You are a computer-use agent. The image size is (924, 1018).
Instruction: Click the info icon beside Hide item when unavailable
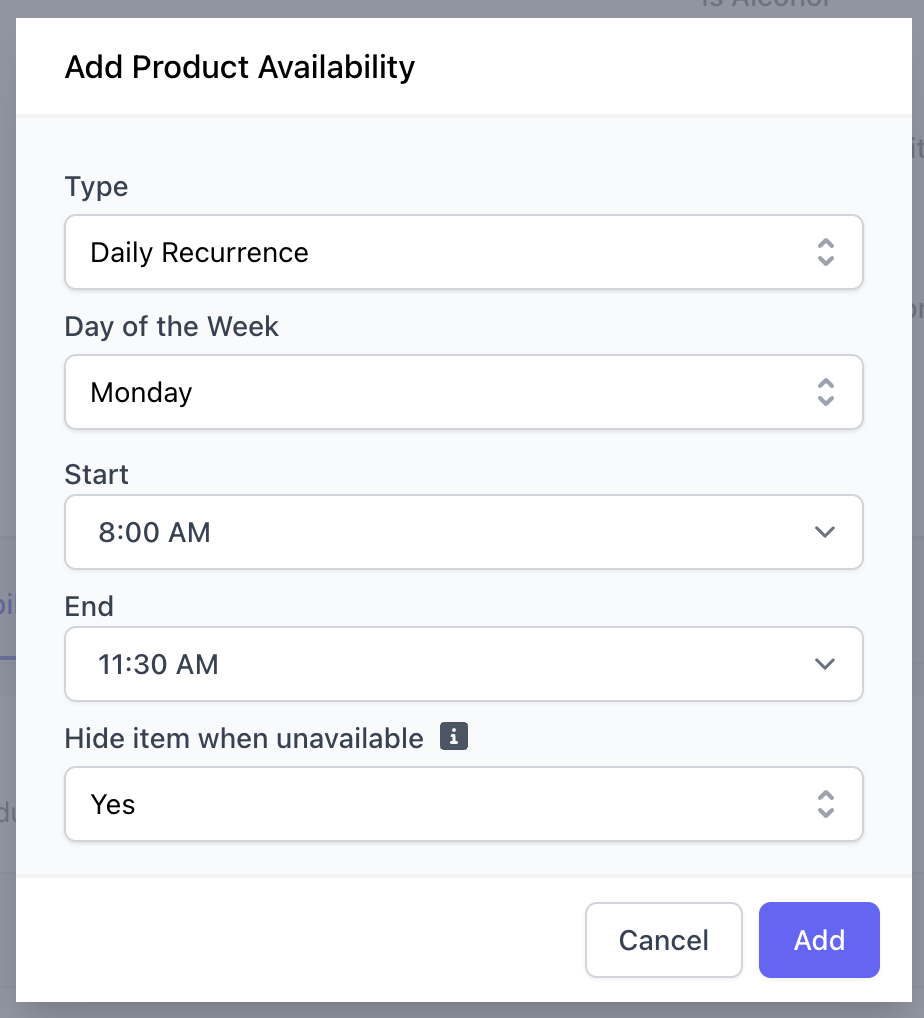[454, 736]
